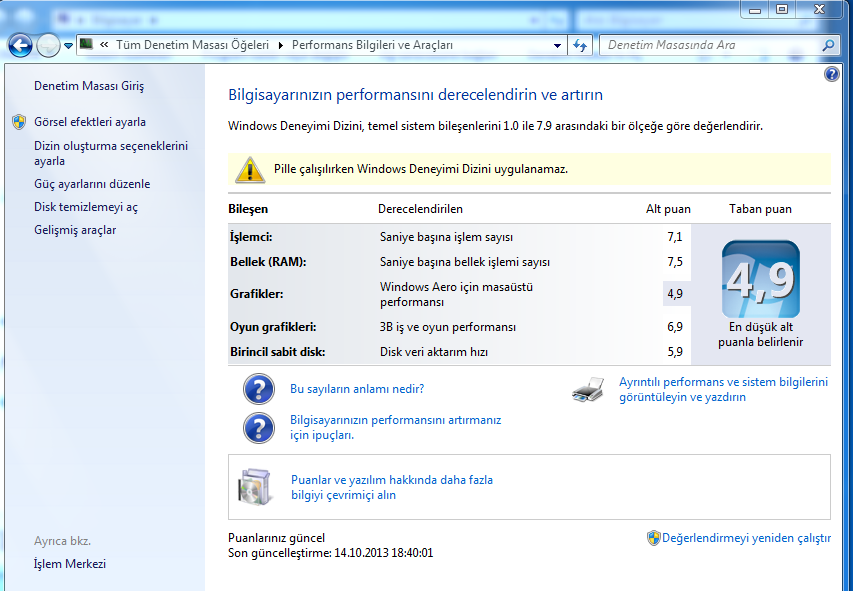Click the yellow warning triangle icon
Viewport: 853px width, 591px height.
(x=250, y=170)
